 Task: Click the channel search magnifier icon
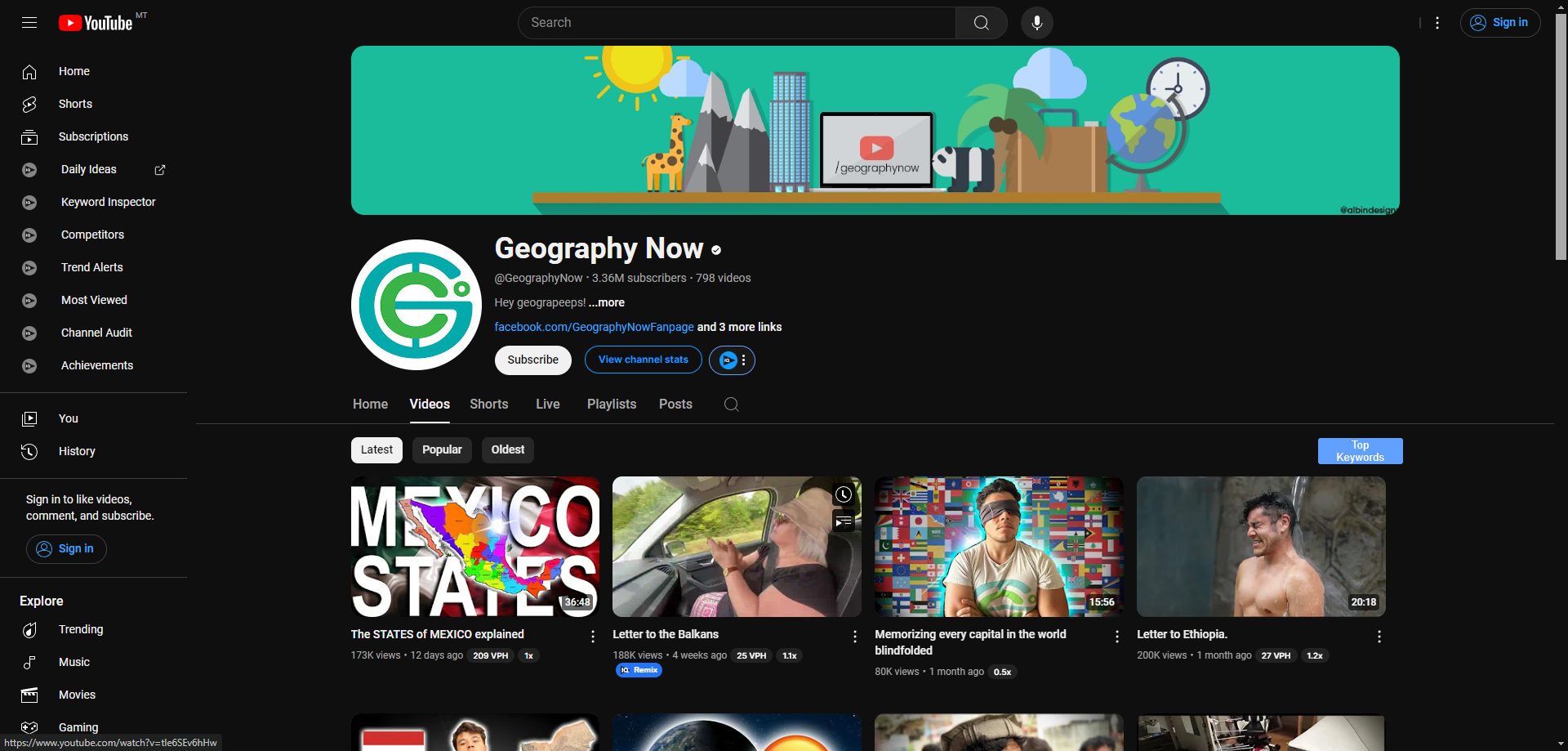pos(731,405)
